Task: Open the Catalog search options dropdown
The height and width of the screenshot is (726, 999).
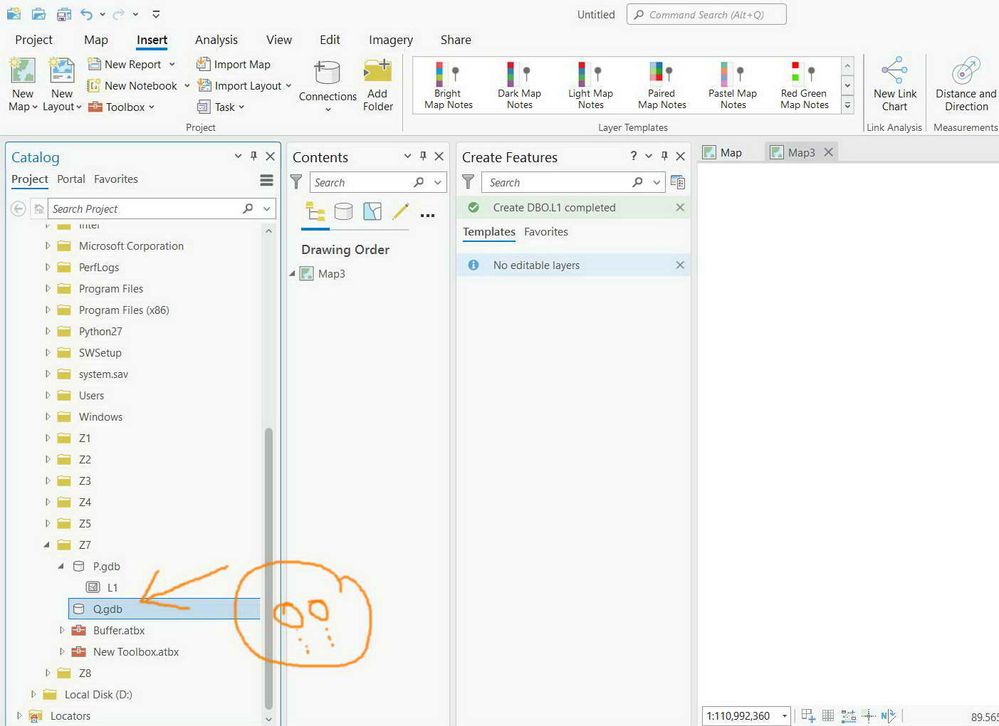Action: click(267, 208)
